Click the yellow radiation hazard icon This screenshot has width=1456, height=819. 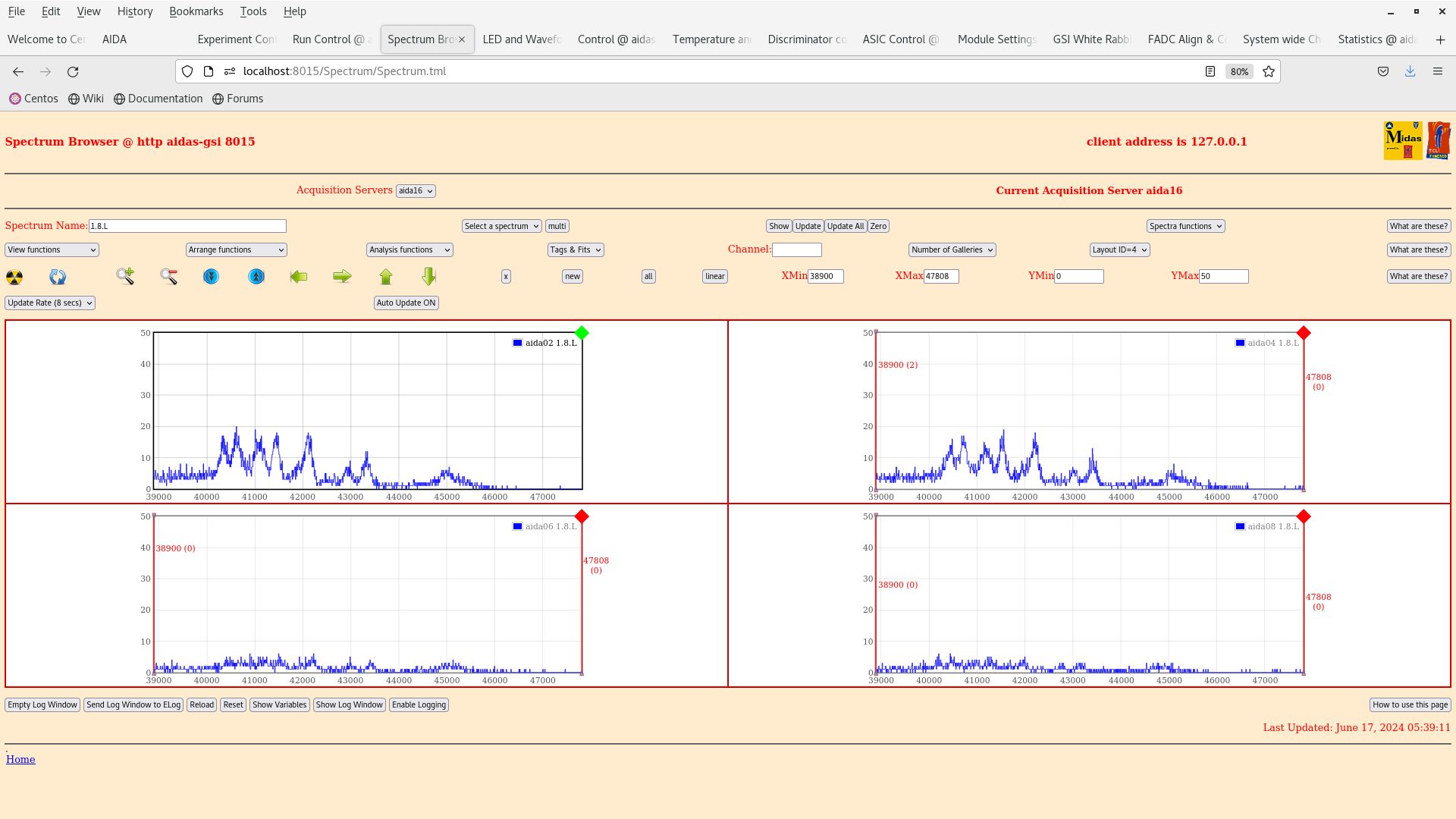(x=14, y=277)
